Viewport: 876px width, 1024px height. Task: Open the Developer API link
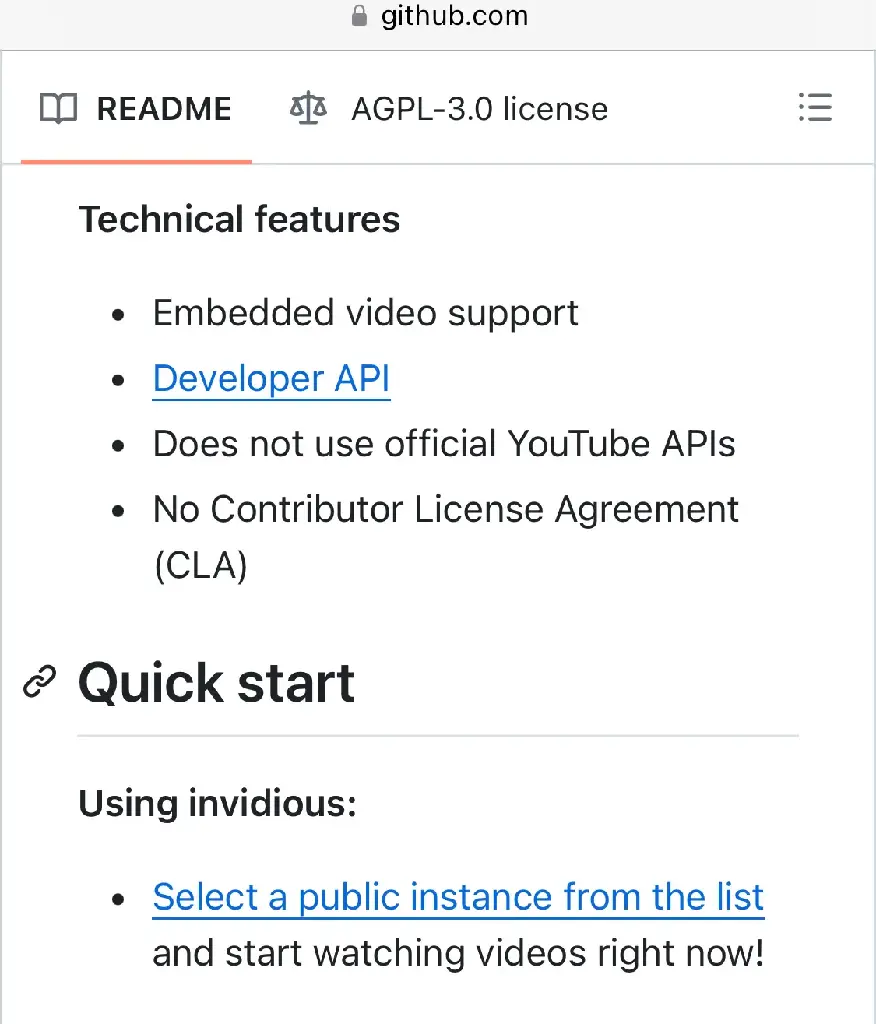[x=271, y=378]
